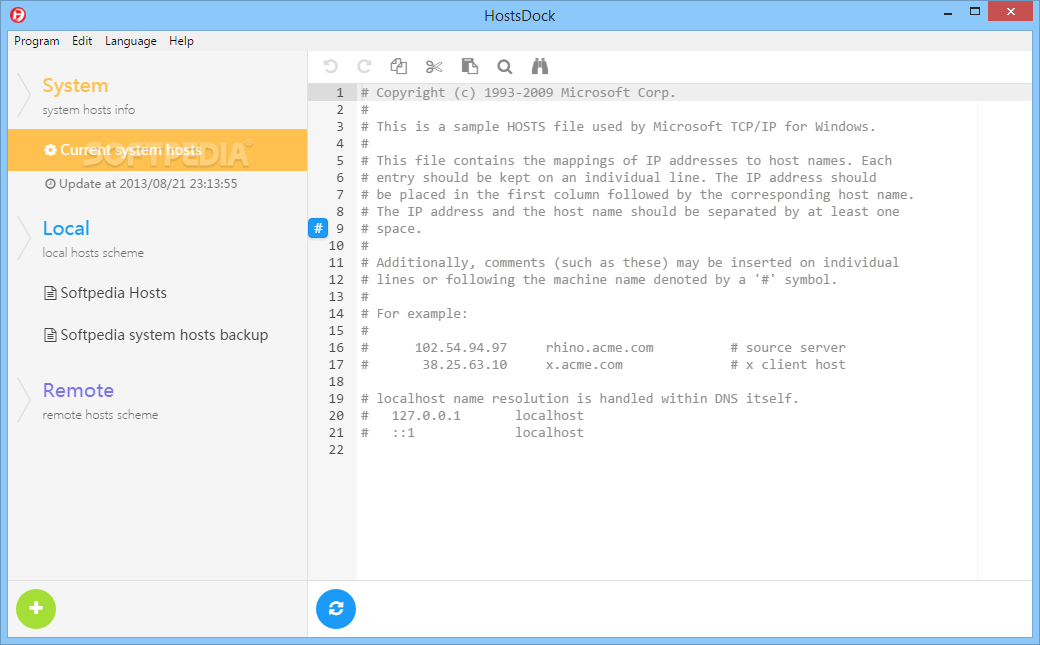Open Softpedia Hosts scheme
The image size is (1040, 645).
click(x=113, y=293)
